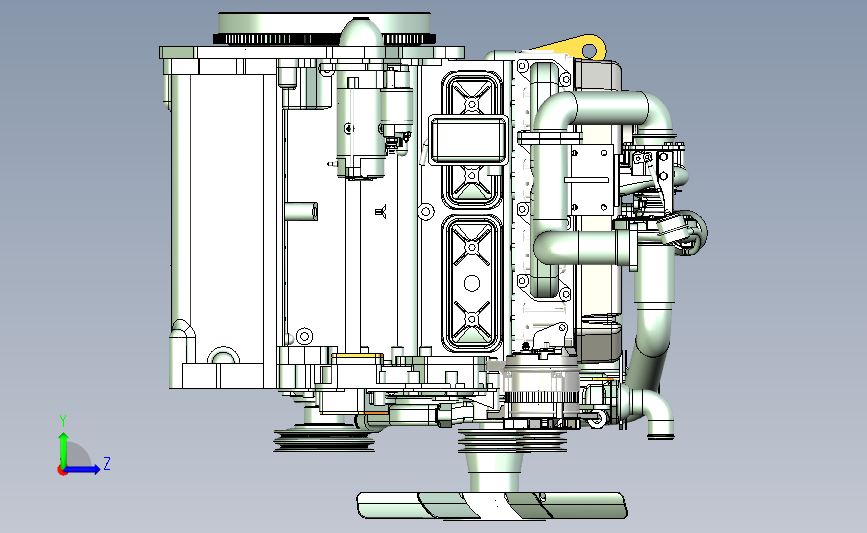Viewport: 867px width, 533px height.
Task: Select the fan blade at the bottom
Action: pyautogui.click(x=492, y=505)
